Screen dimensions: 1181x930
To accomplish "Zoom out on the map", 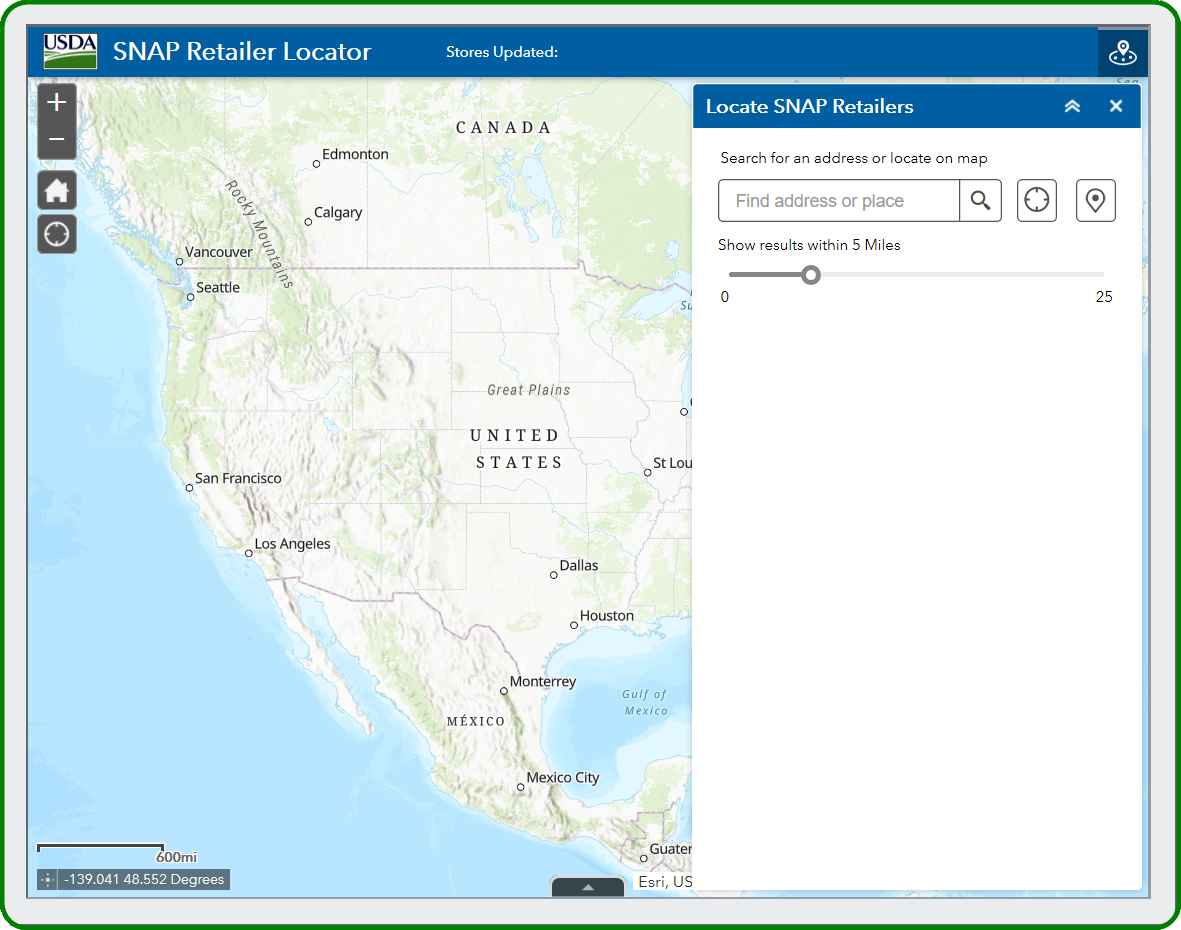I will (57, 140).
